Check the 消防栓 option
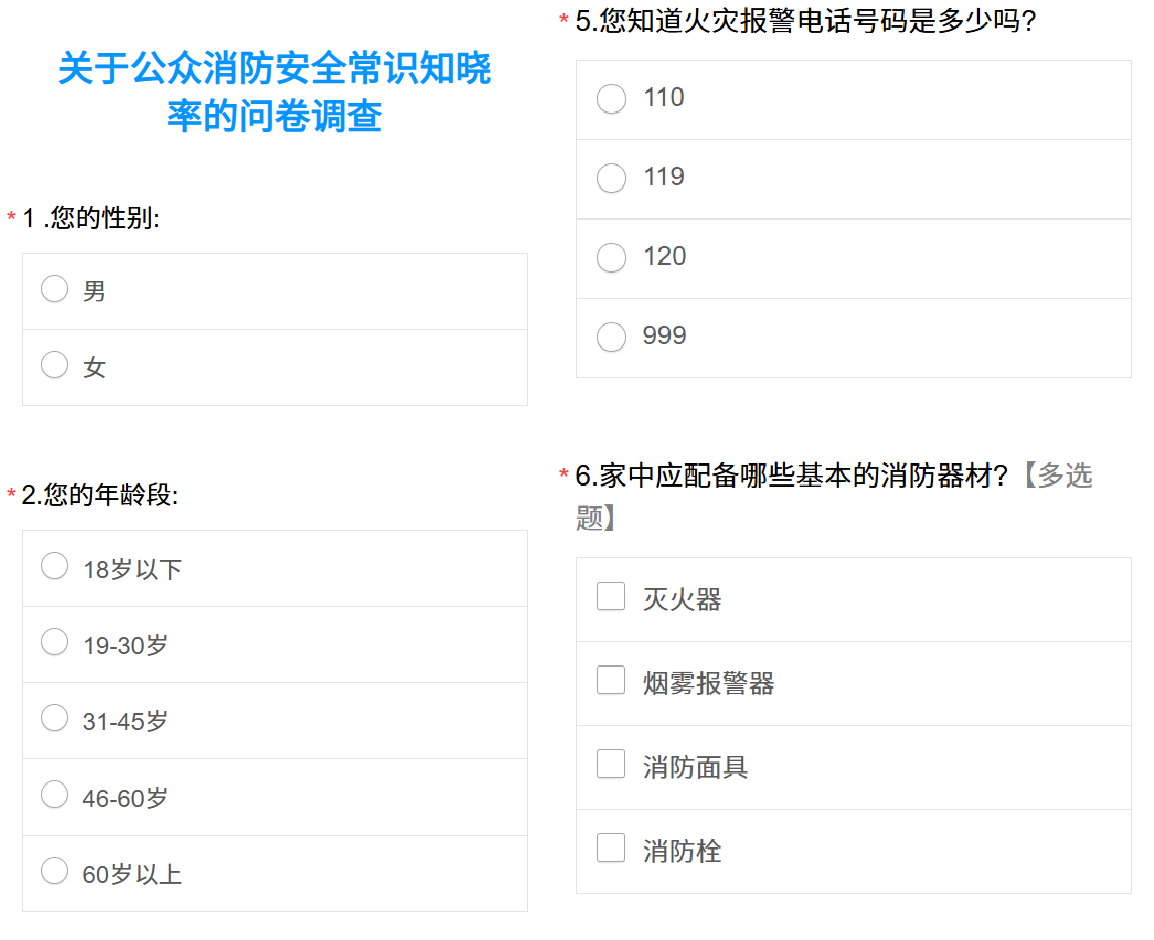The width and height of the screenshot is (1154, 940). (x=611, y=848)
